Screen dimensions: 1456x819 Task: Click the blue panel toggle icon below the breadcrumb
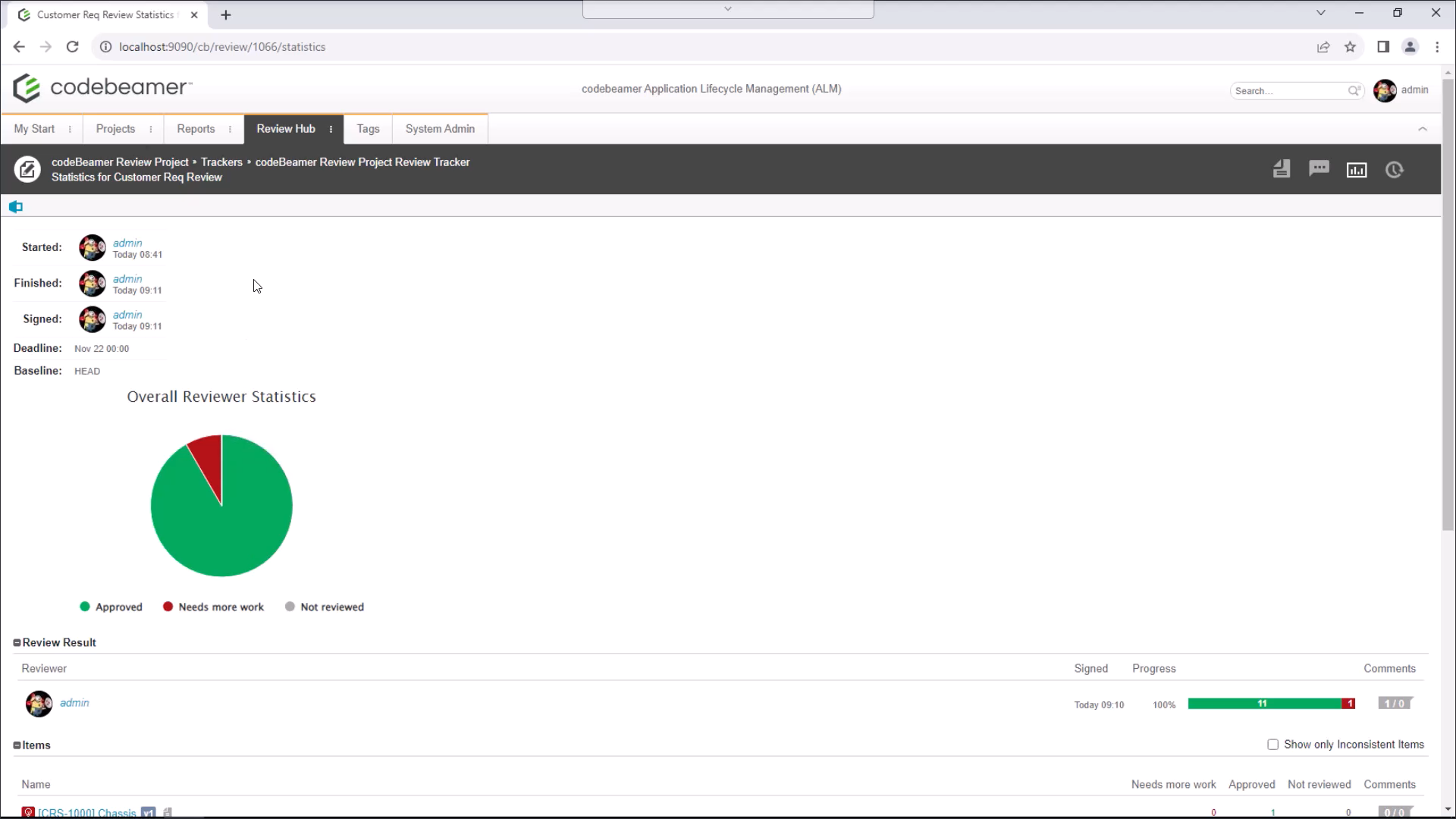16,206
